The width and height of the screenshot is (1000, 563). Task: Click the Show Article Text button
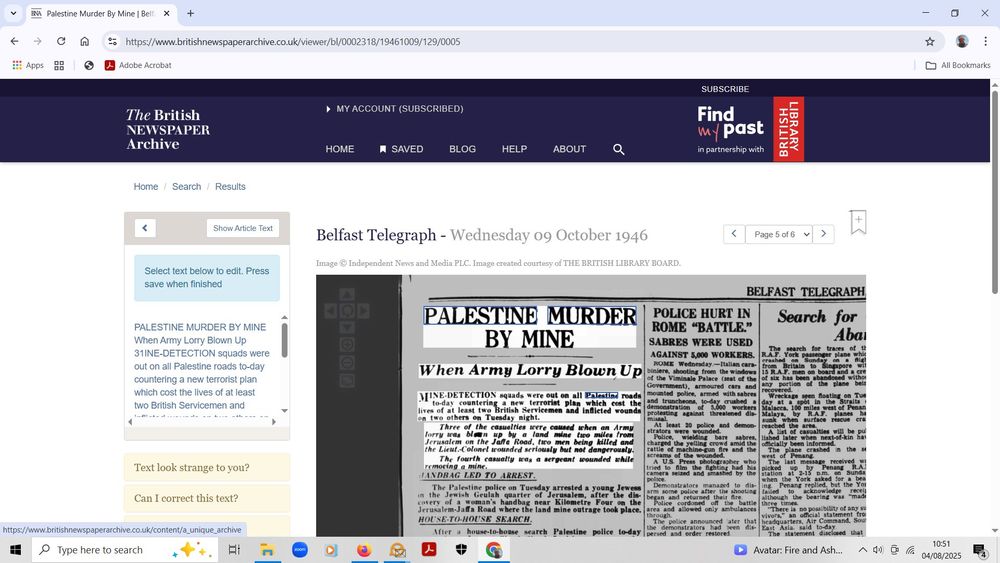(242, 228)
